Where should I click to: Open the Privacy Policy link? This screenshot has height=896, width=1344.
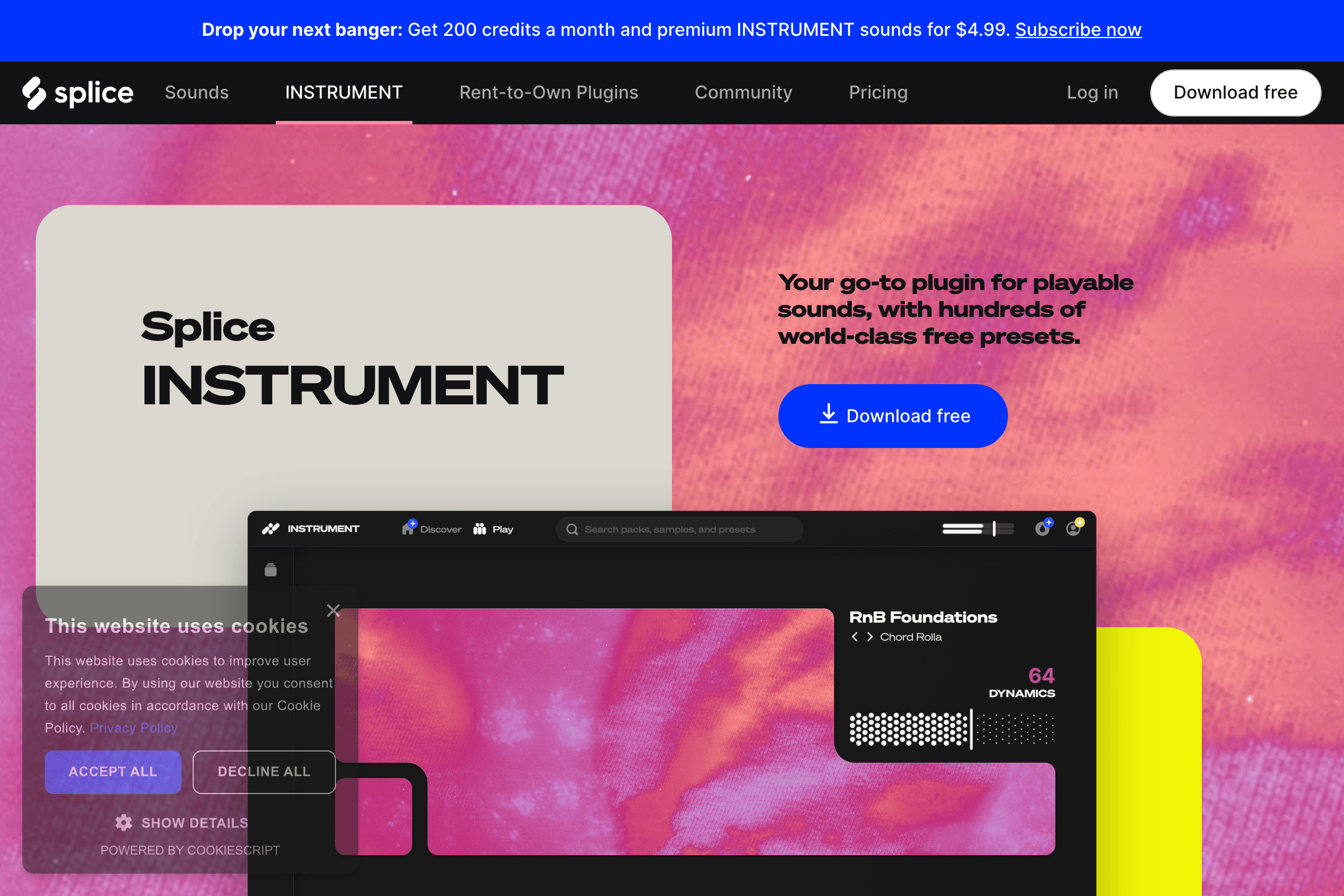[x=134, y=728]
